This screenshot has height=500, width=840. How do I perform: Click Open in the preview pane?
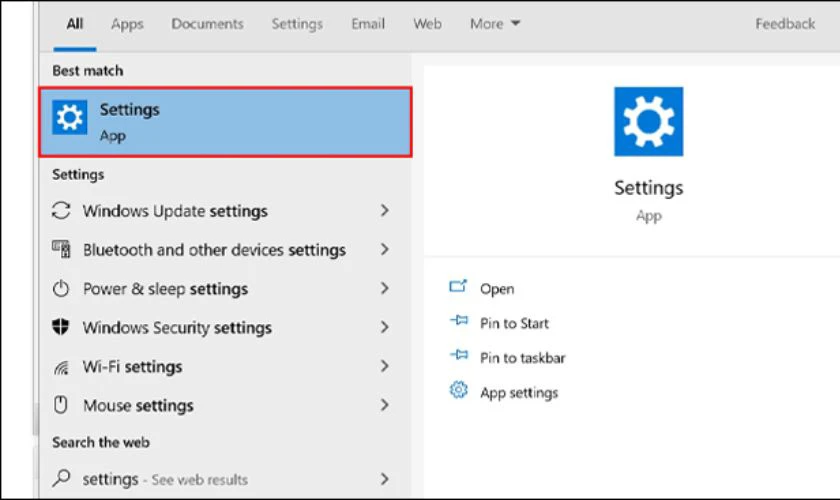pyautogui.click(x=497, y=289)
